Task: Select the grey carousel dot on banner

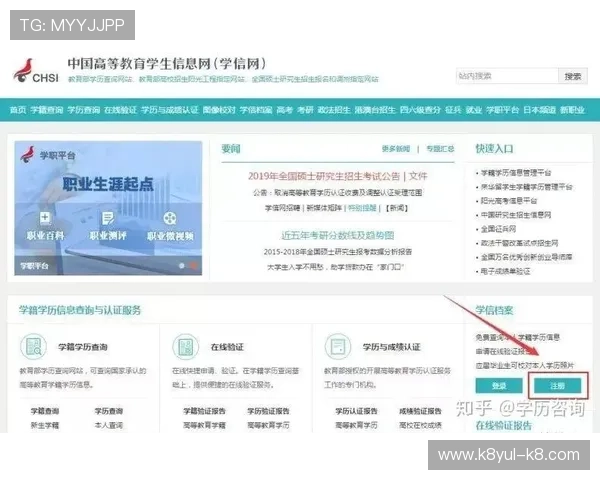Action: click(182, 265)
